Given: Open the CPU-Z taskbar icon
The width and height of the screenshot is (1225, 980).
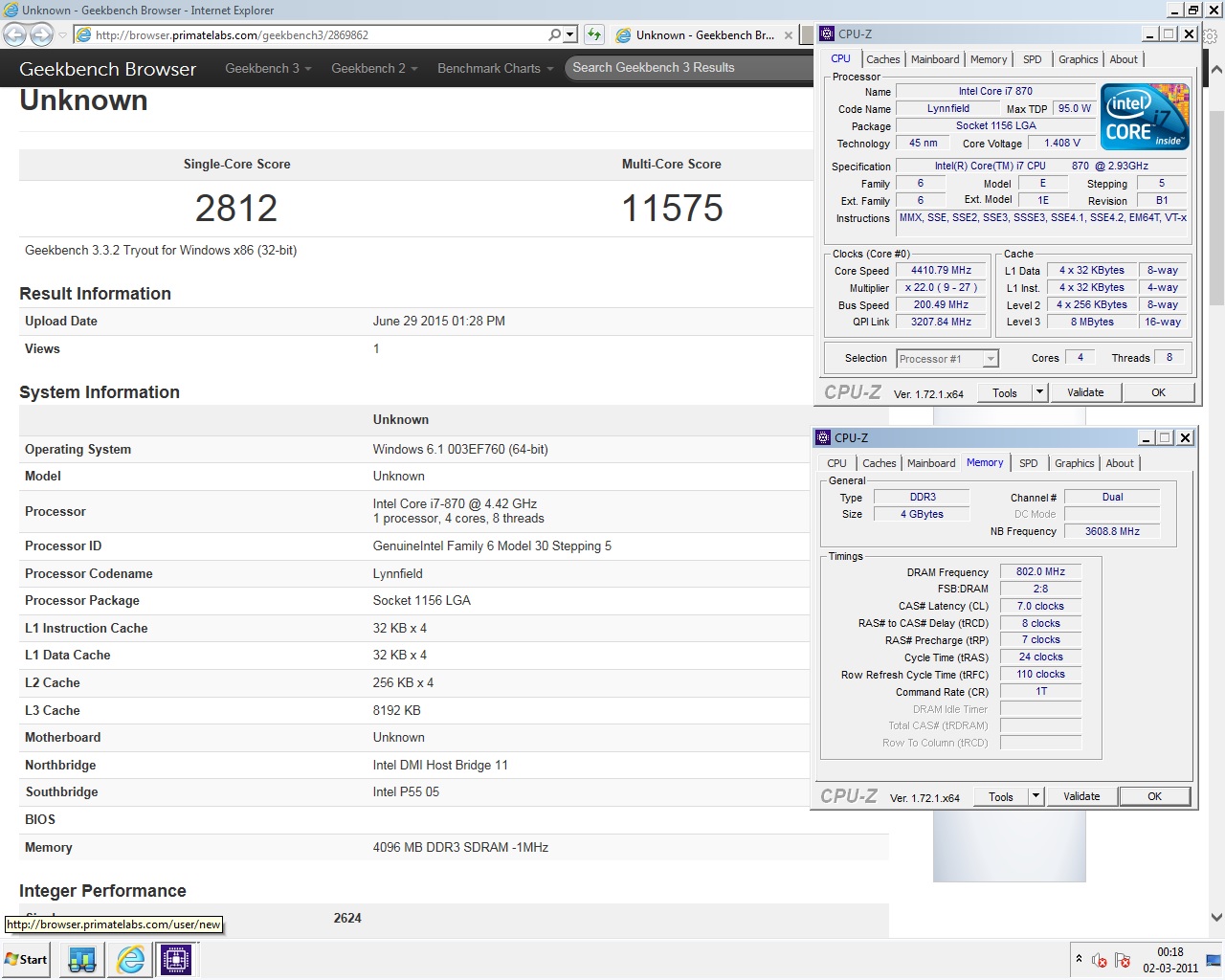Looking at the screenshot, I should click(x=176, y=960).
